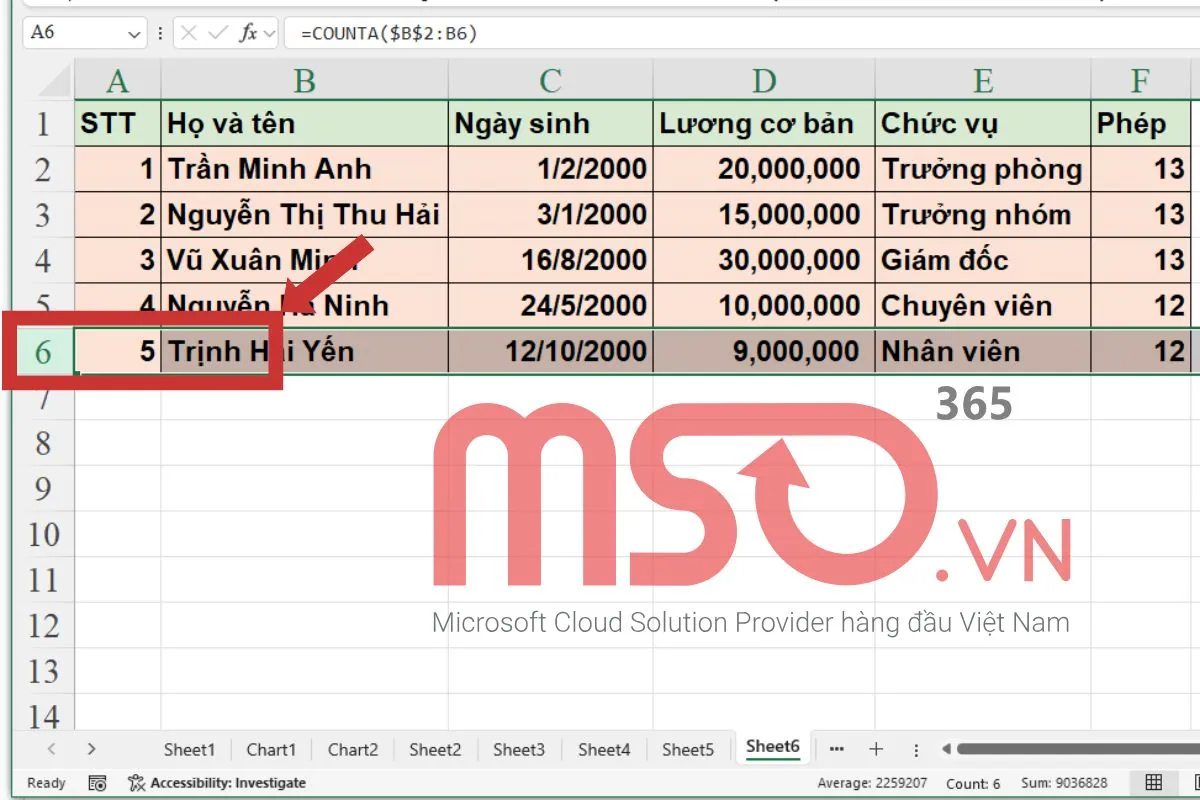Expand the formula bar with its chevron
Image resolution: width=1200 pixels, height=800 pixels.
click(x=271, y=32)
